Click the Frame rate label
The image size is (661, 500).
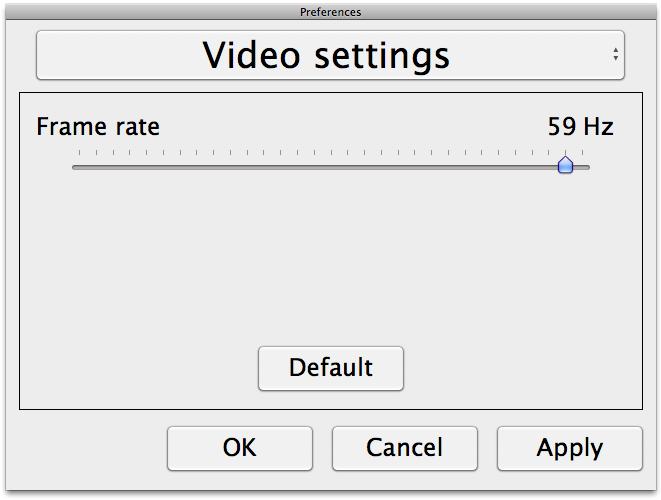(x=98, y=126)
